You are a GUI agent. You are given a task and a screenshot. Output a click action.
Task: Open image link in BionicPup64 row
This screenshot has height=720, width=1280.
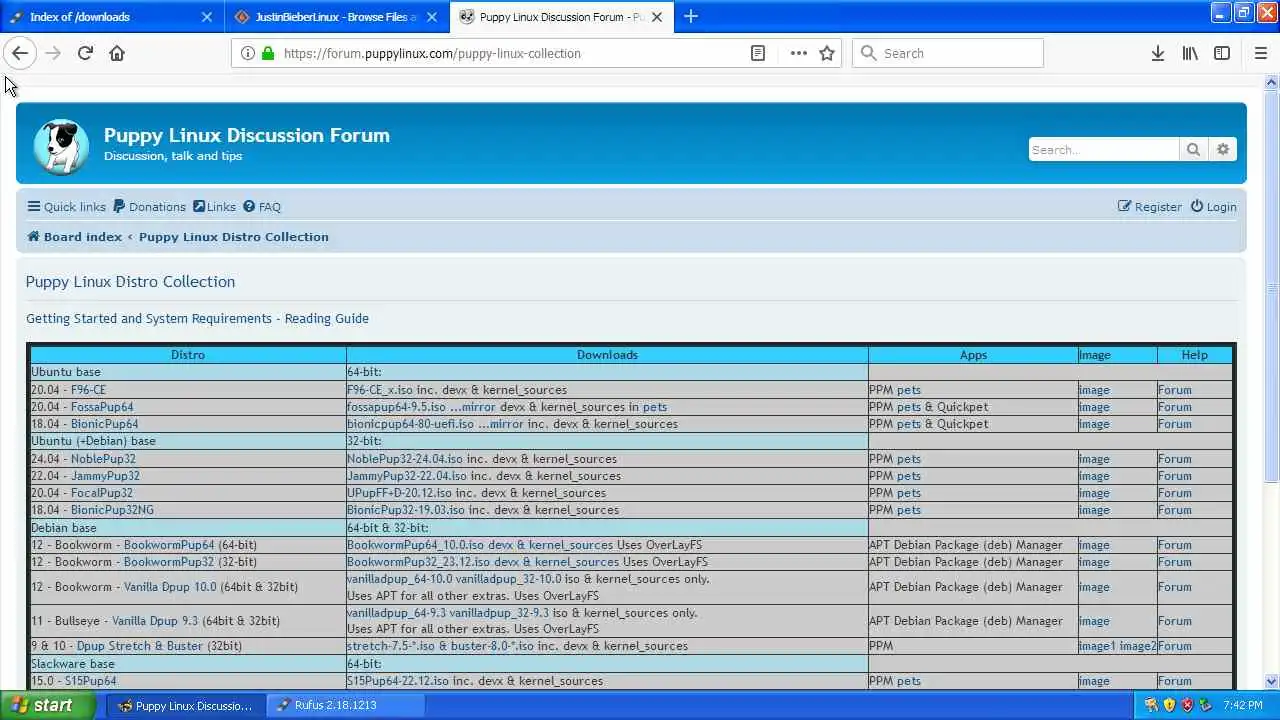[1094, 424]
